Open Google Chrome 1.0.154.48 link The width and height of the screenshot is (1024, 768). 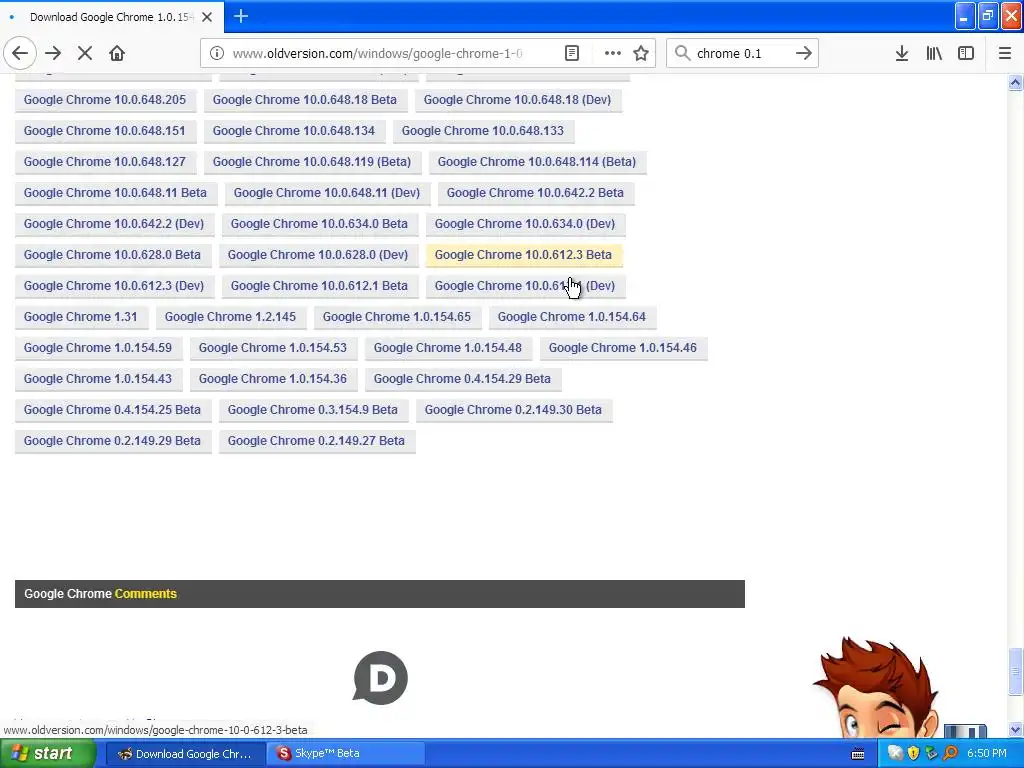pos(448,348)
